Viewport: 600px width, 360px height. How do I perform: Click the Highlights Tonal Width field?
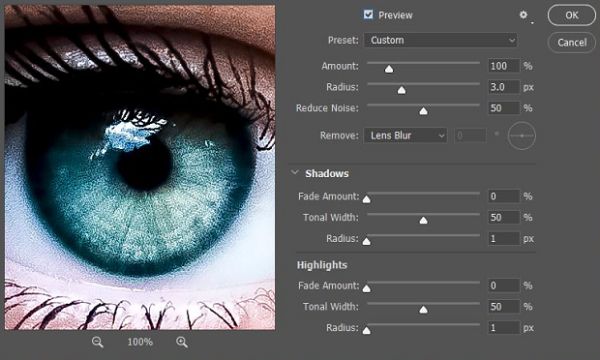click(x=504, y=306)
